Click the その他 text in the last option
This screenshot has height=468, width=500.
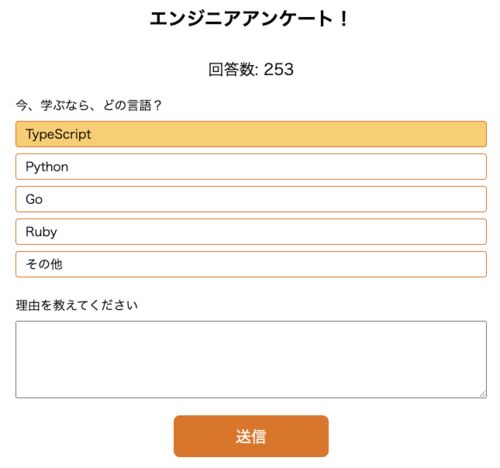[44, 264]
